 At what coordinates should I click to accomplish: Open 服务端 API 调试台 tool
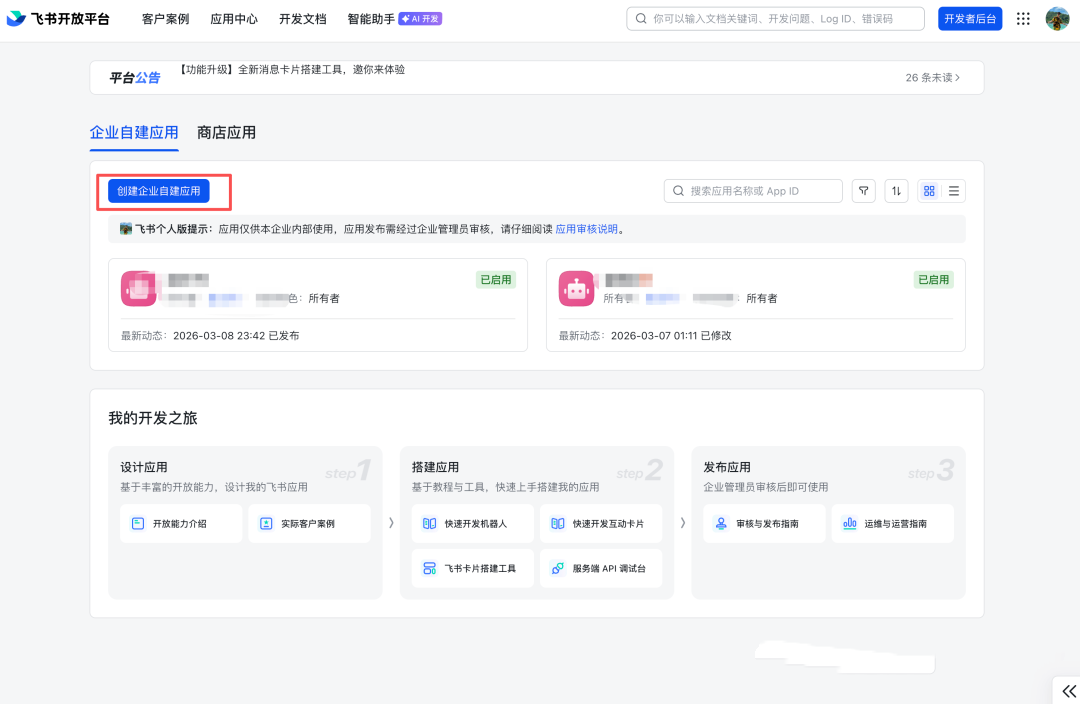[600, 568]
